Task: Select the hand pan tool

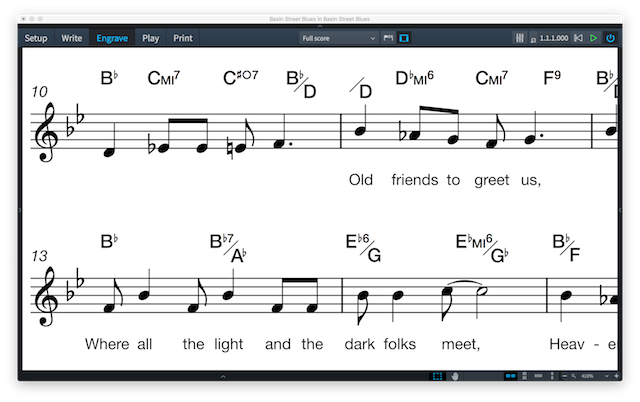Action: (x=454, y=376)
